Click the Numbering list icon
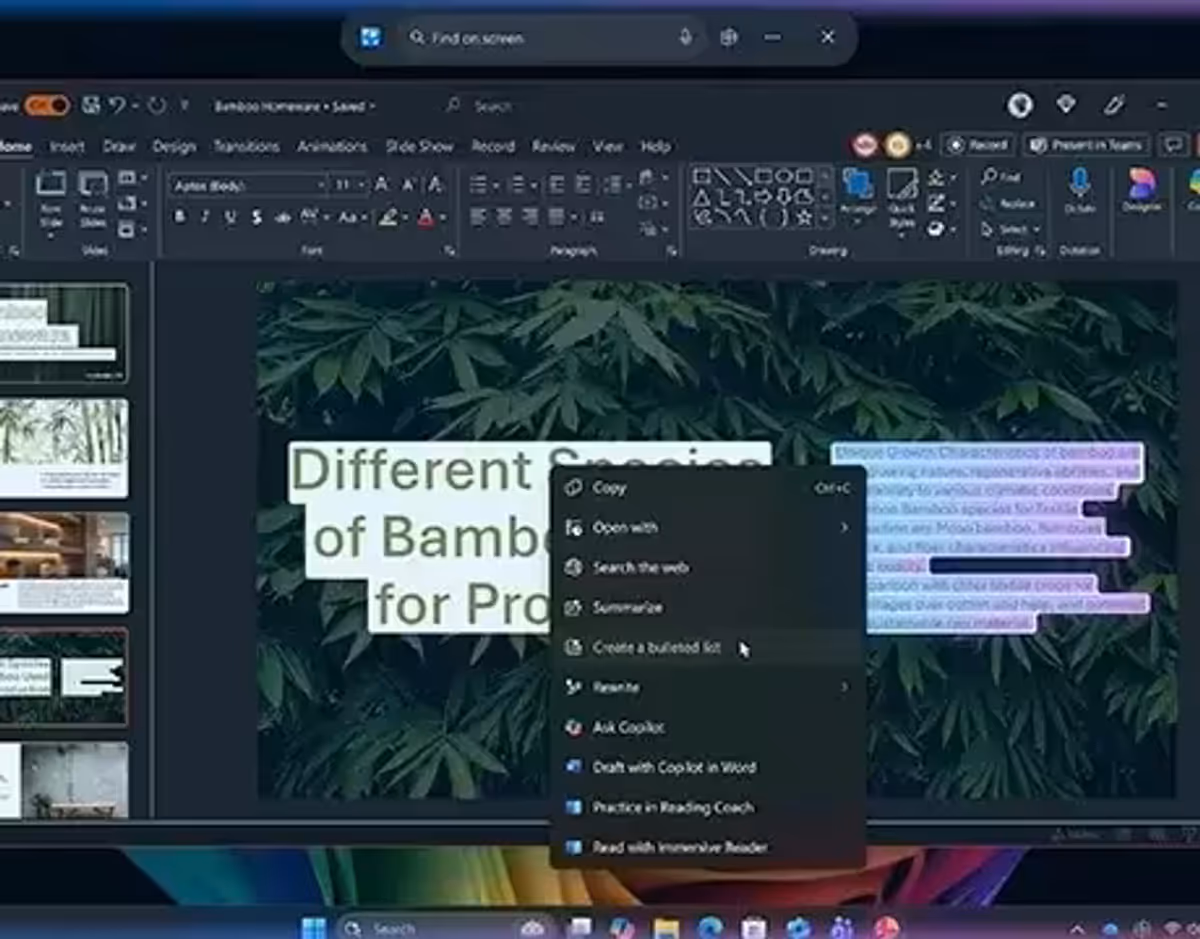 tap(516, 185)
